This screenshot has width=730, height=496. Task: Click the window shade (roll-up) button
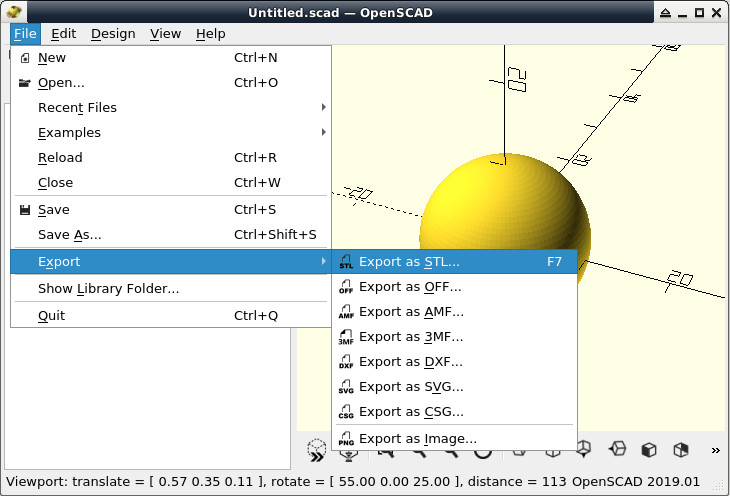click(666, 13)
